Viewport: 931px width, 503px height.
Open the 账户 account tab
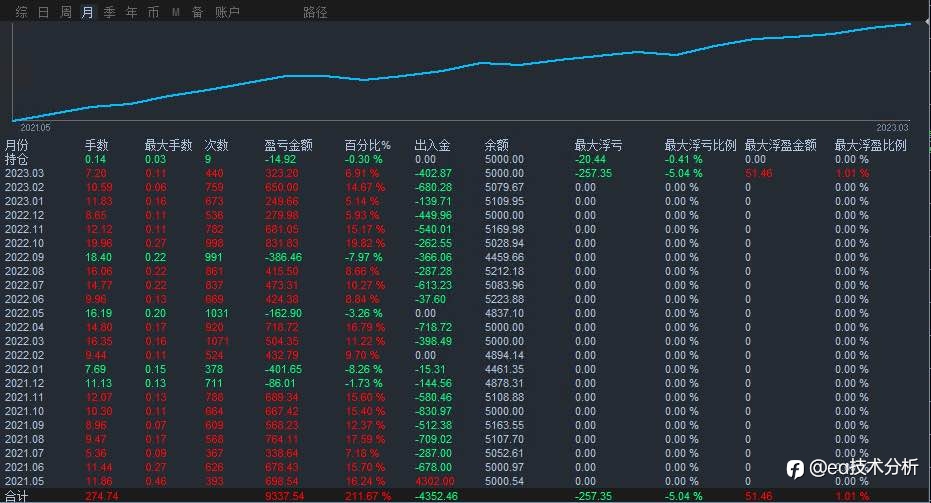point(227,12)
